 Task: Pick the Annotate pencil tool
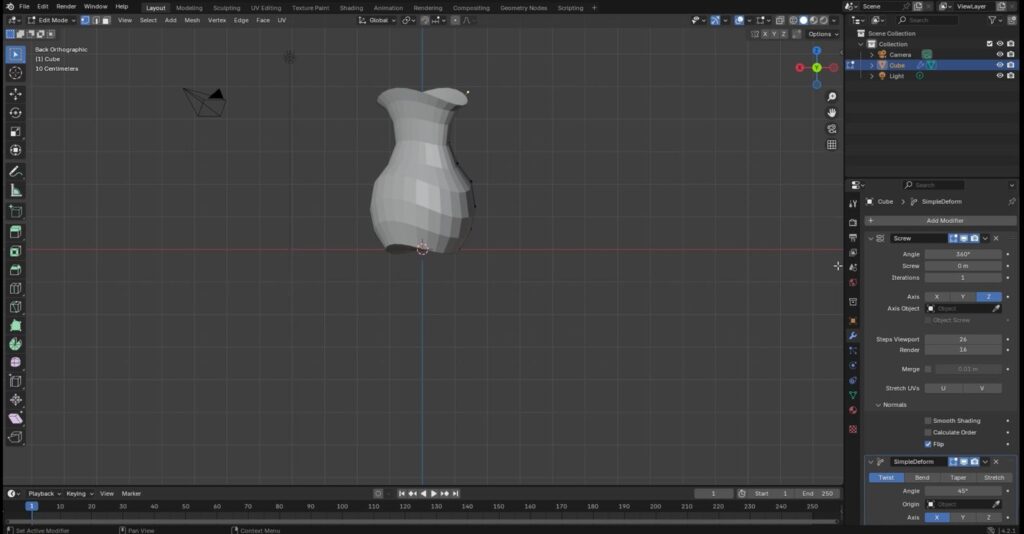15,171
